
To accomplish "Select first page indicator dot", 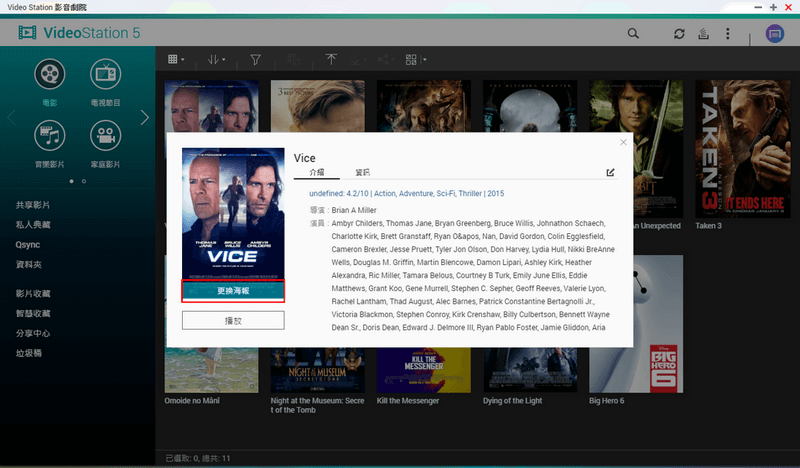I will coord(71,181).
